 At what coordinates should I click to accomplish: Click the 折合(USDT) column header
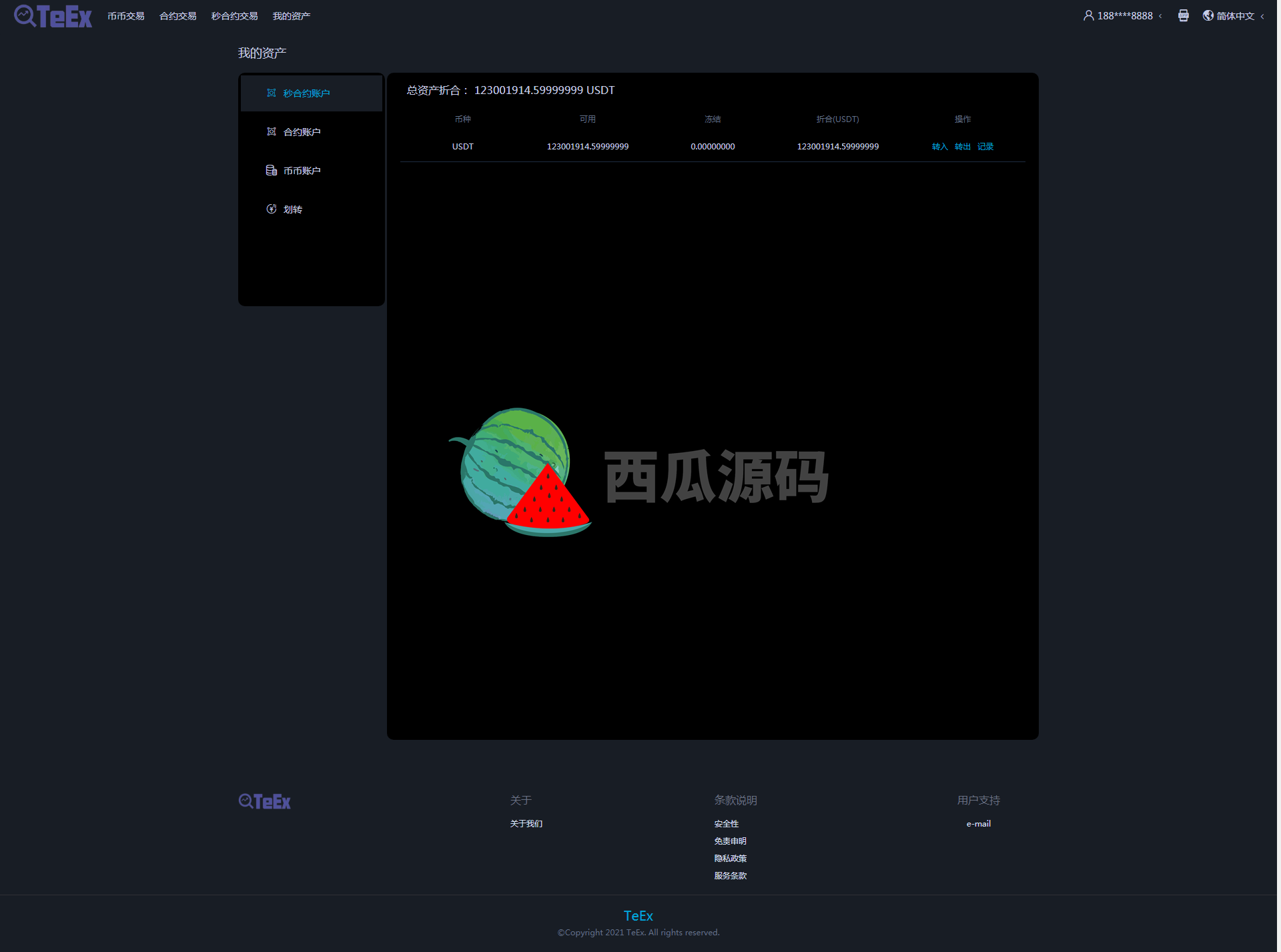pos(838,119)
